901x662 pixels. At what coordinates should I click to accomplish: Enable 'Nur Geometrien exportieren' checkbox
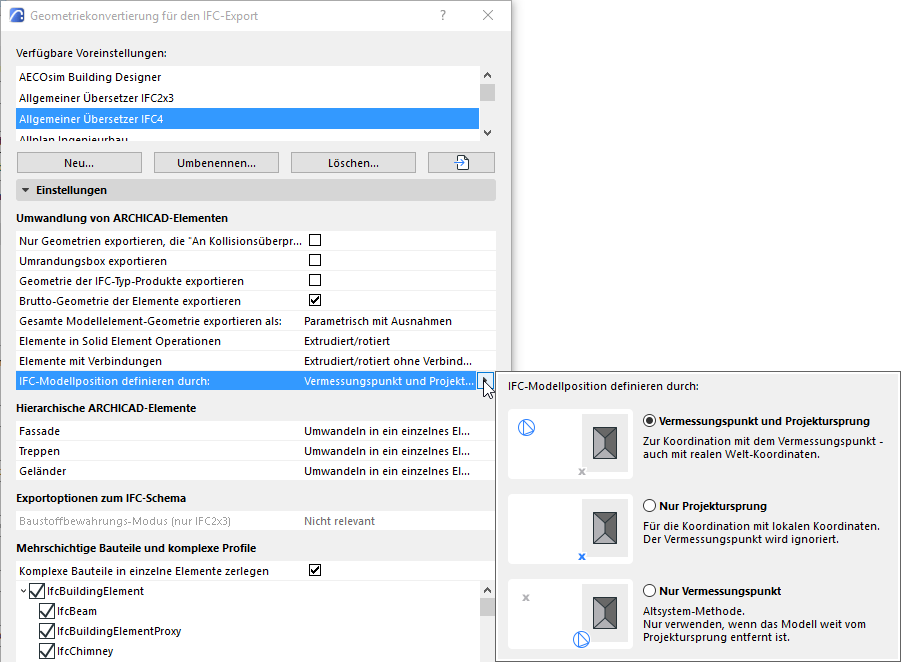pyautogui.click(x=315, y=240)
